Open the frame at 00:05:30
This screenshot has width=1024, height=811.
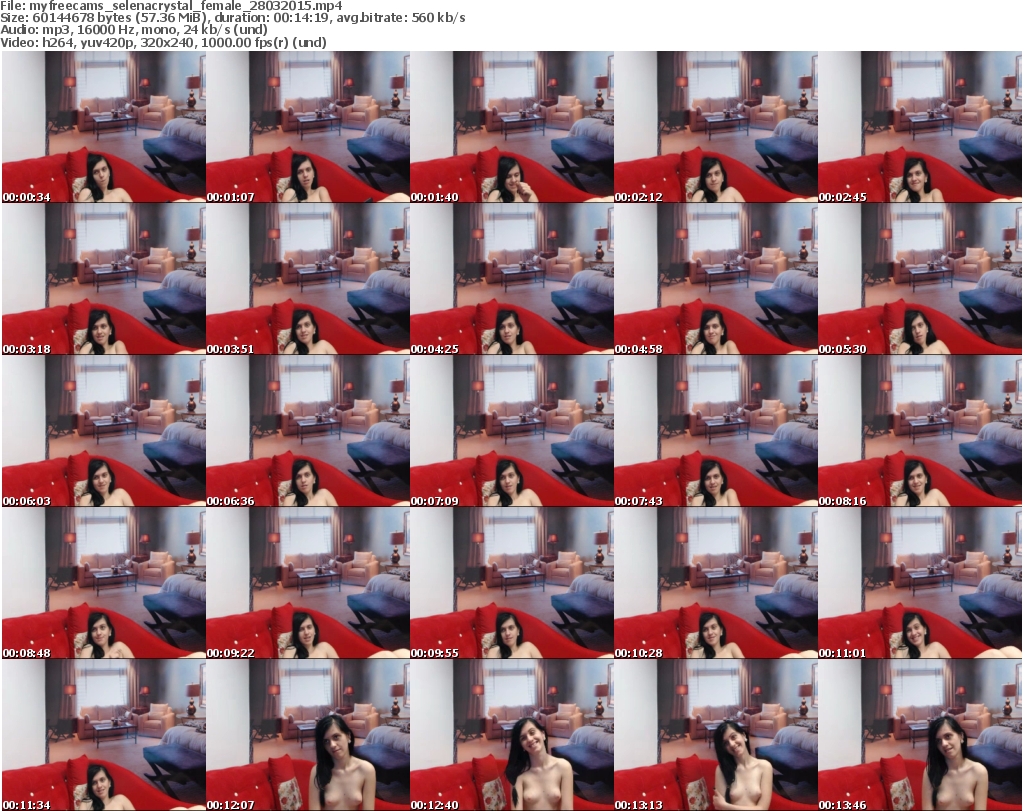click(920, 279)
